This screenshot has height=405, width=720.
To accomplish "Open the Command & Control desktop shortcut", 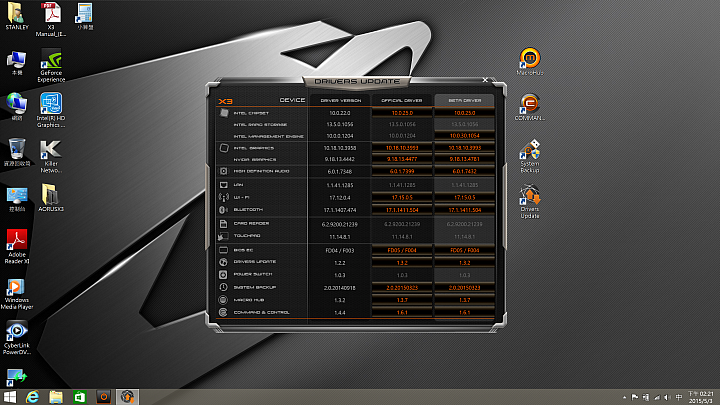I will [529, 107].
